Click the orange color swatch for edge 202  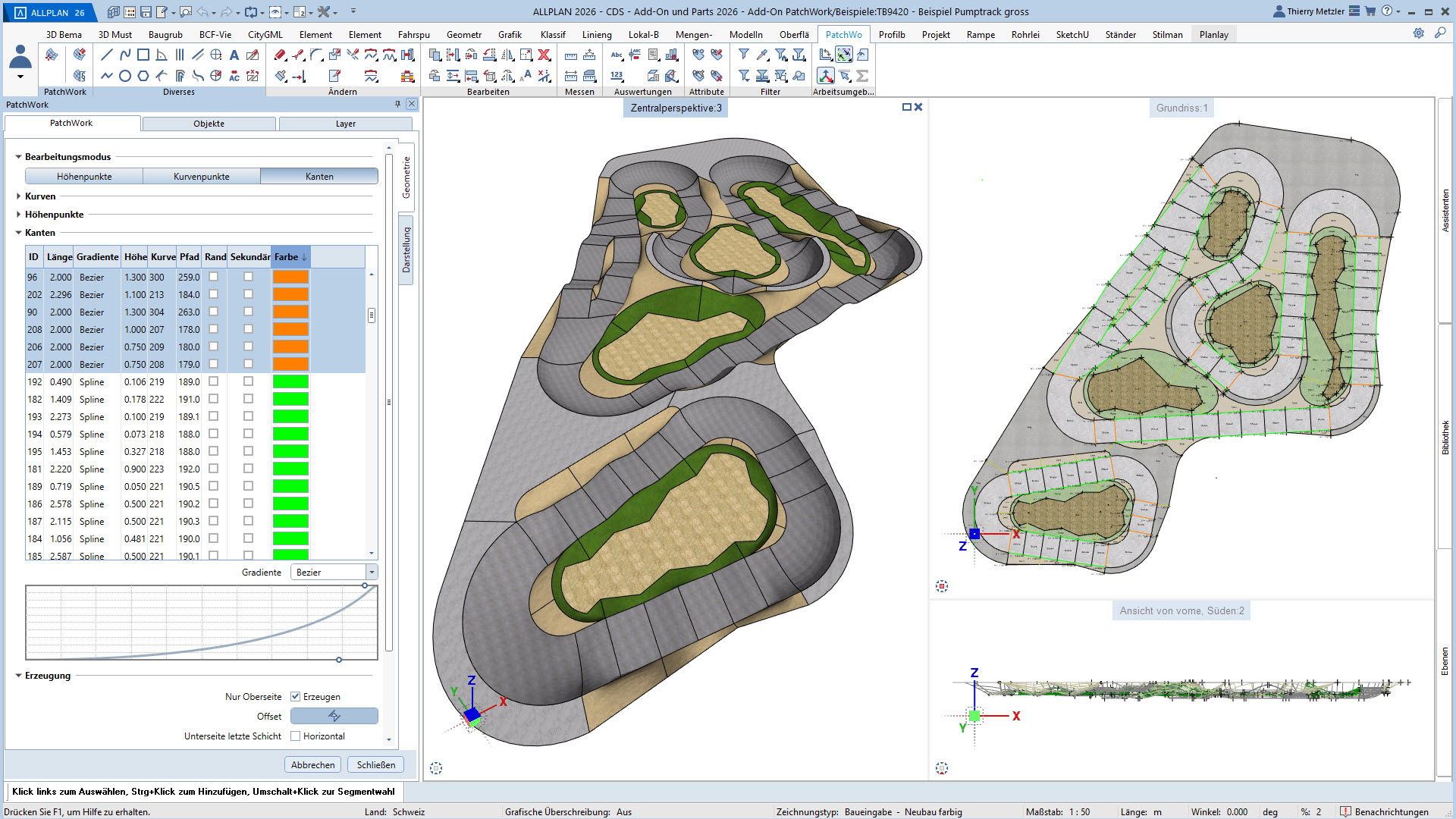290,294
